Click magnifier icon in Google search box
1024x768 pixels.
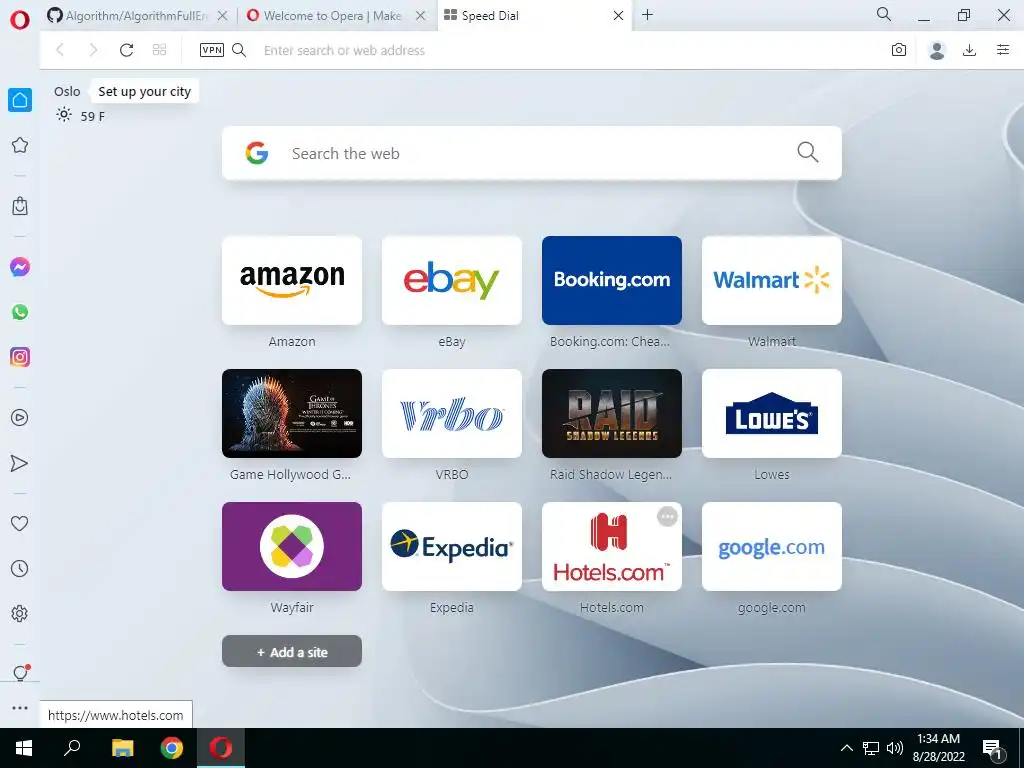point(807,152)
